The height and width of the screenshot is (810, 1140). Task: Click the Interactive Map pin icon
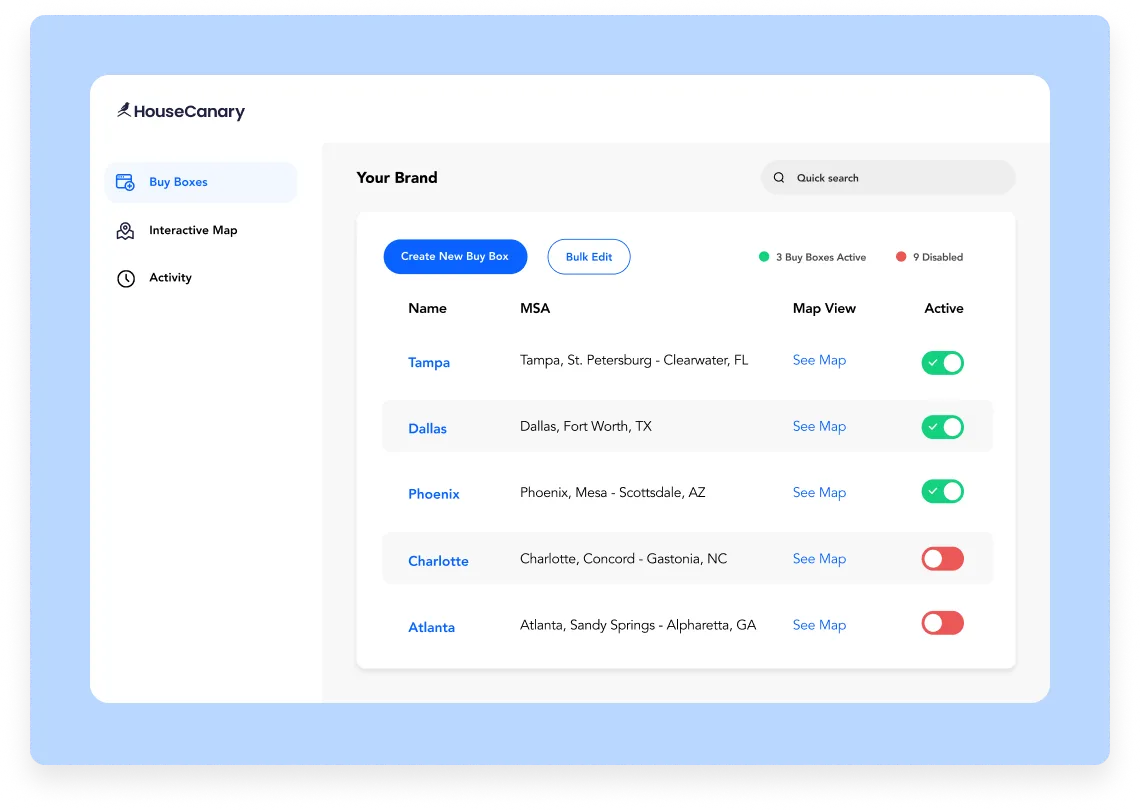[x=125, y=231]
